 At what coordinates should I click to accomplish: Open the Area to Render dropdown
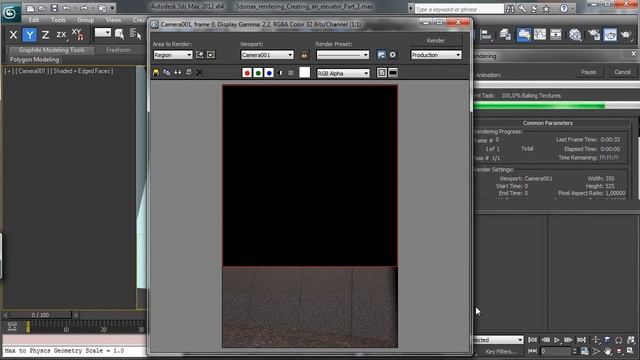(173, 55)
